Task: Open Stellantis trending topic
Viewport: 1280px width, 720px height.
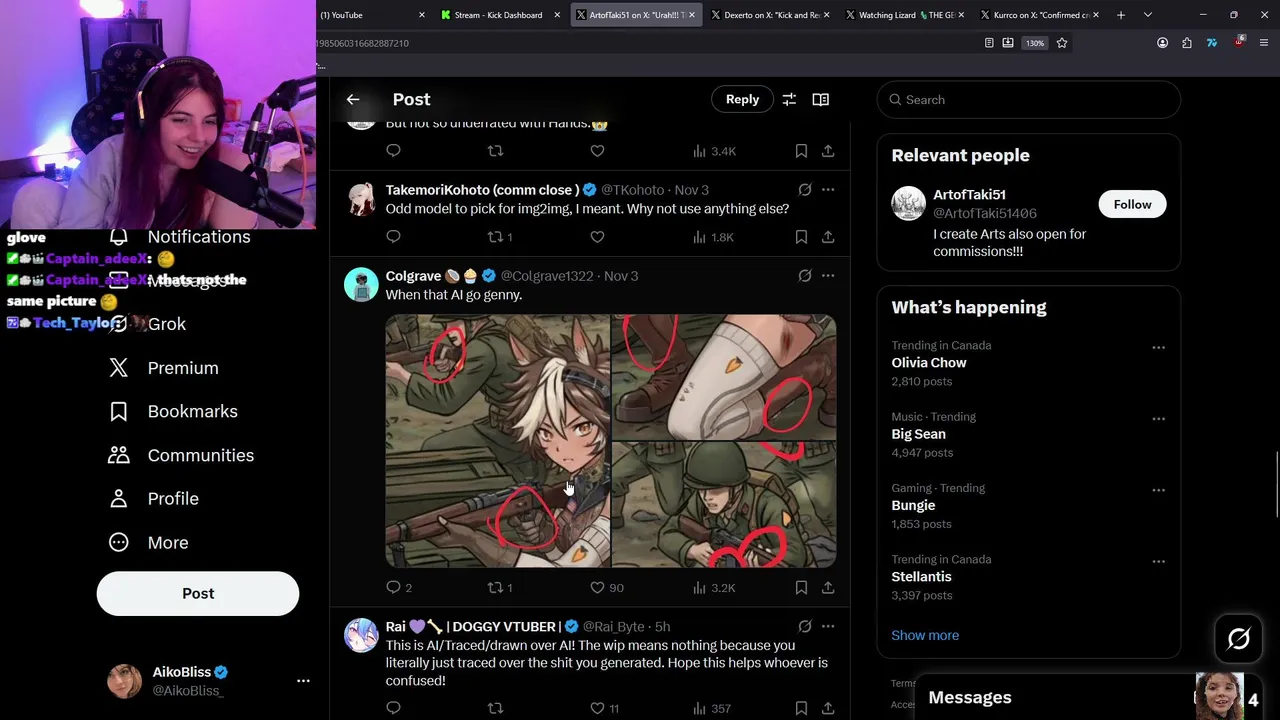Action: tap(921, 577)
